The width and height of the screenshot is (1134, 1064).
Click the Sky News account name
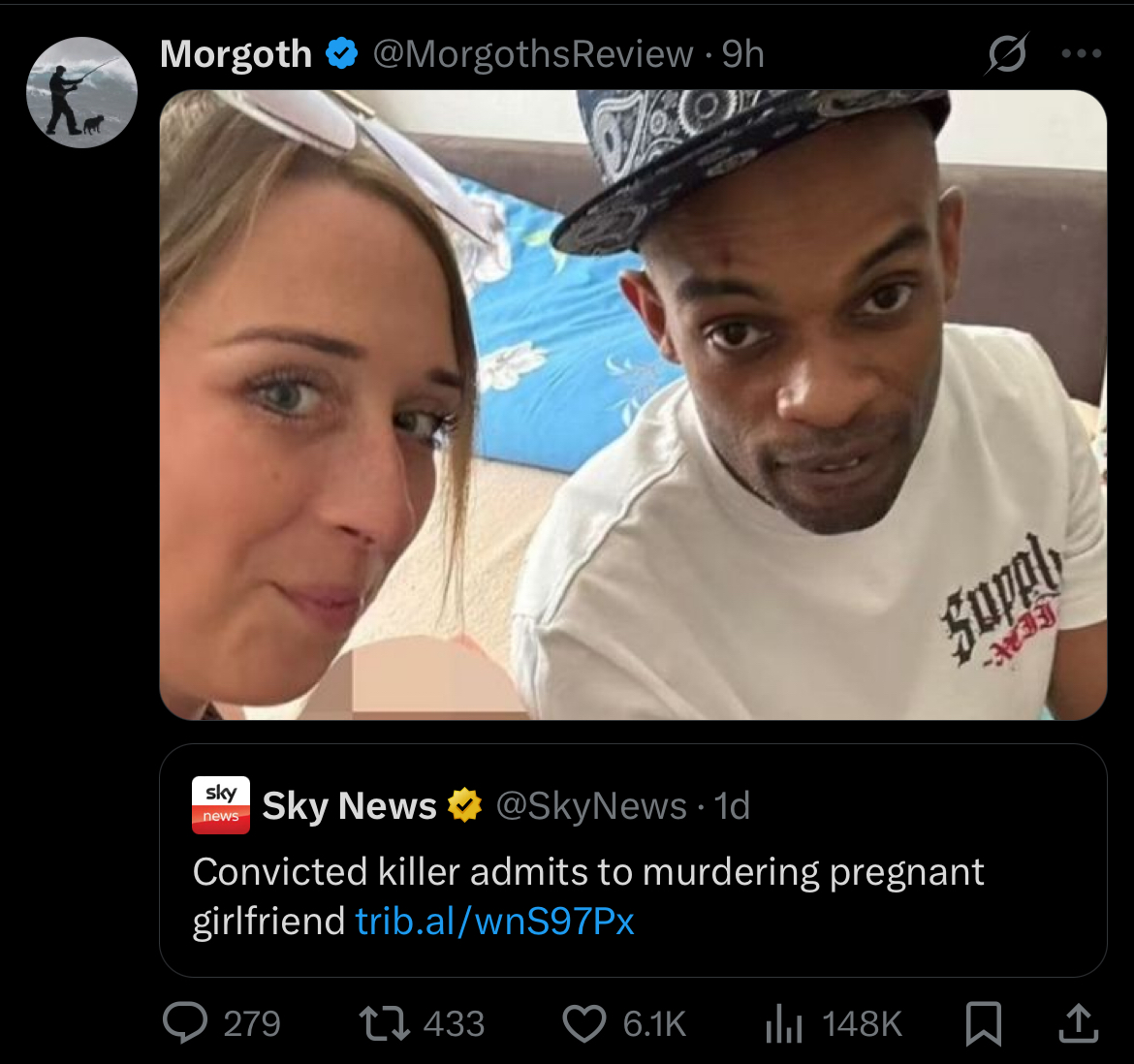pos(349,806)
